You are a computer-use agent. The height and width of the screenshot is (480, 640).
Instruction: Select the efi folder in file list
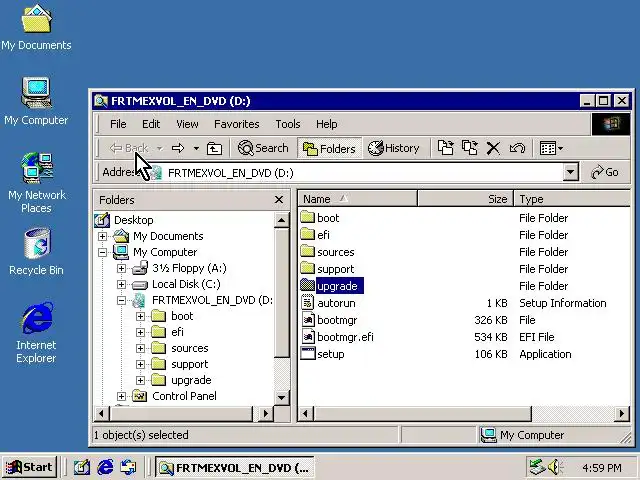323,235
